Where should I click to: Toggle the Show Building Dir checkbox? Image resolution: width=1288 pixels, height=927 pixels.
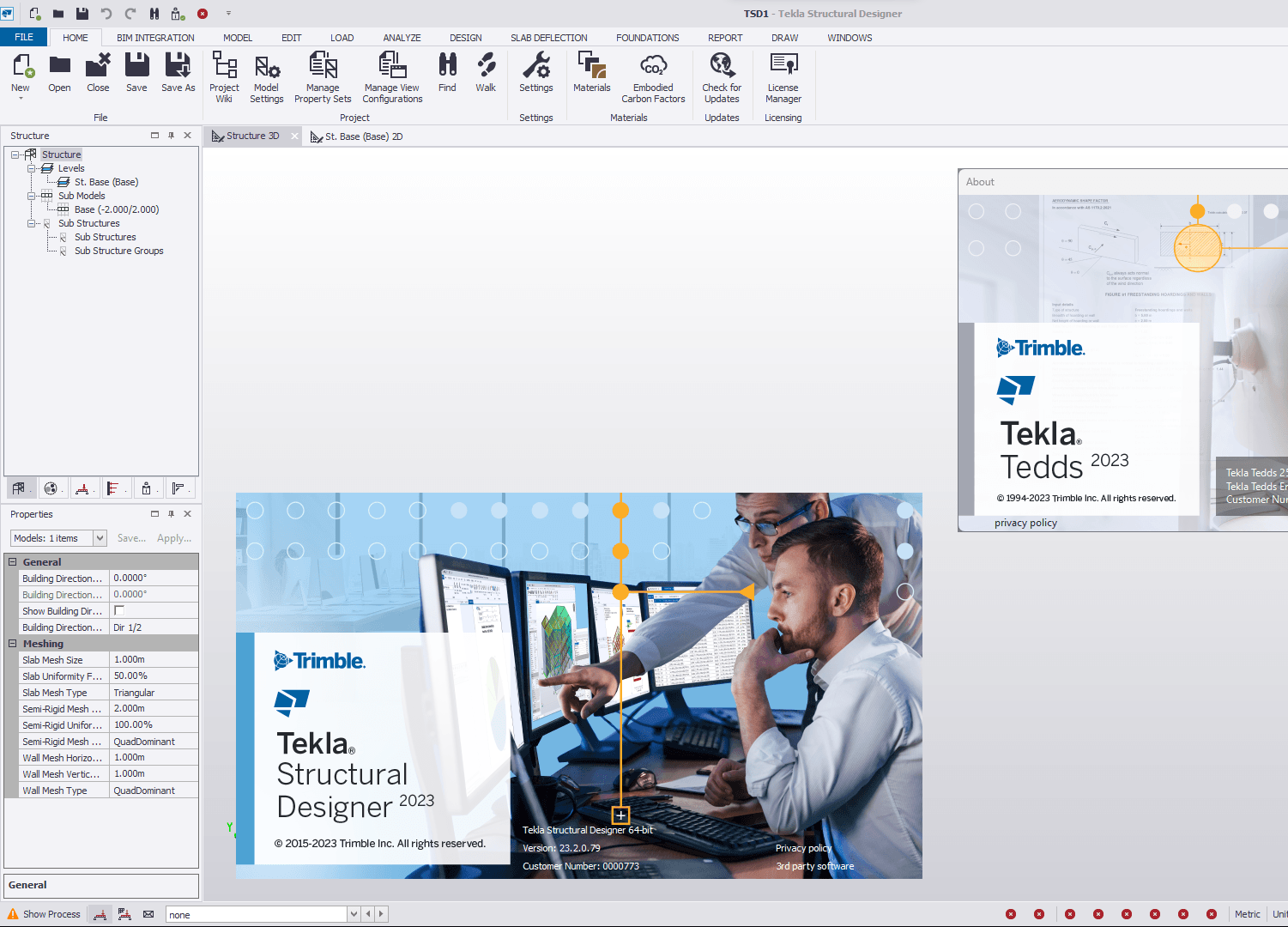(x=119, y=610)
